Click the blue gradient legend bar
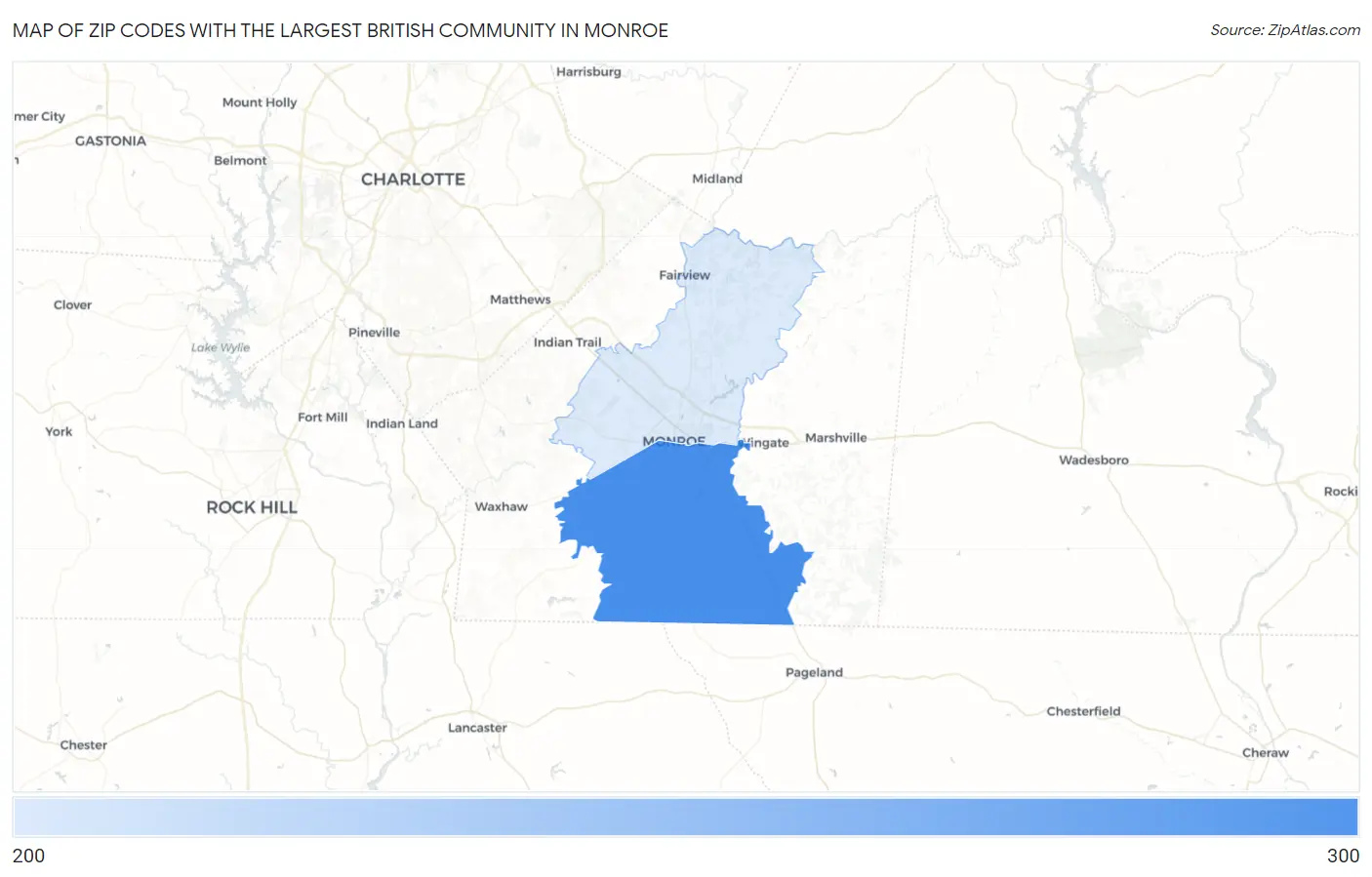 [685, 817]
